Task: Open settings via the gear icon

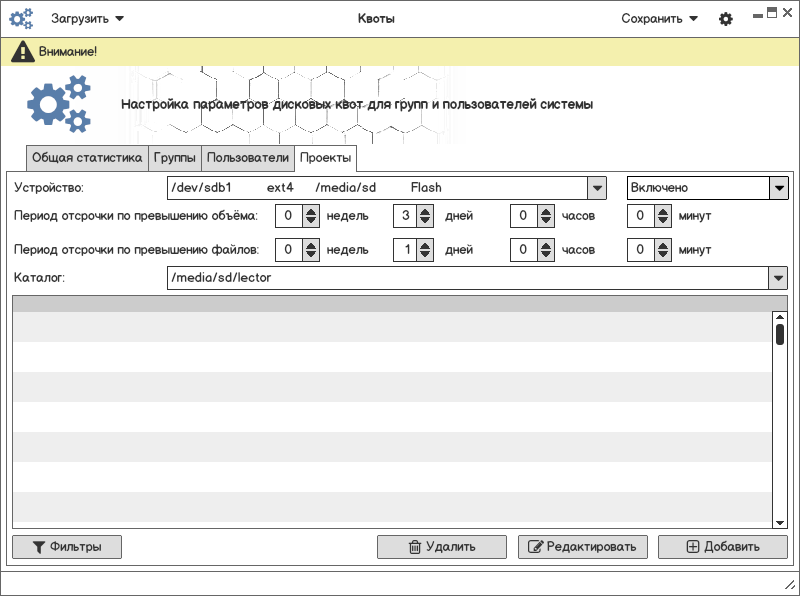Action: 726,19
